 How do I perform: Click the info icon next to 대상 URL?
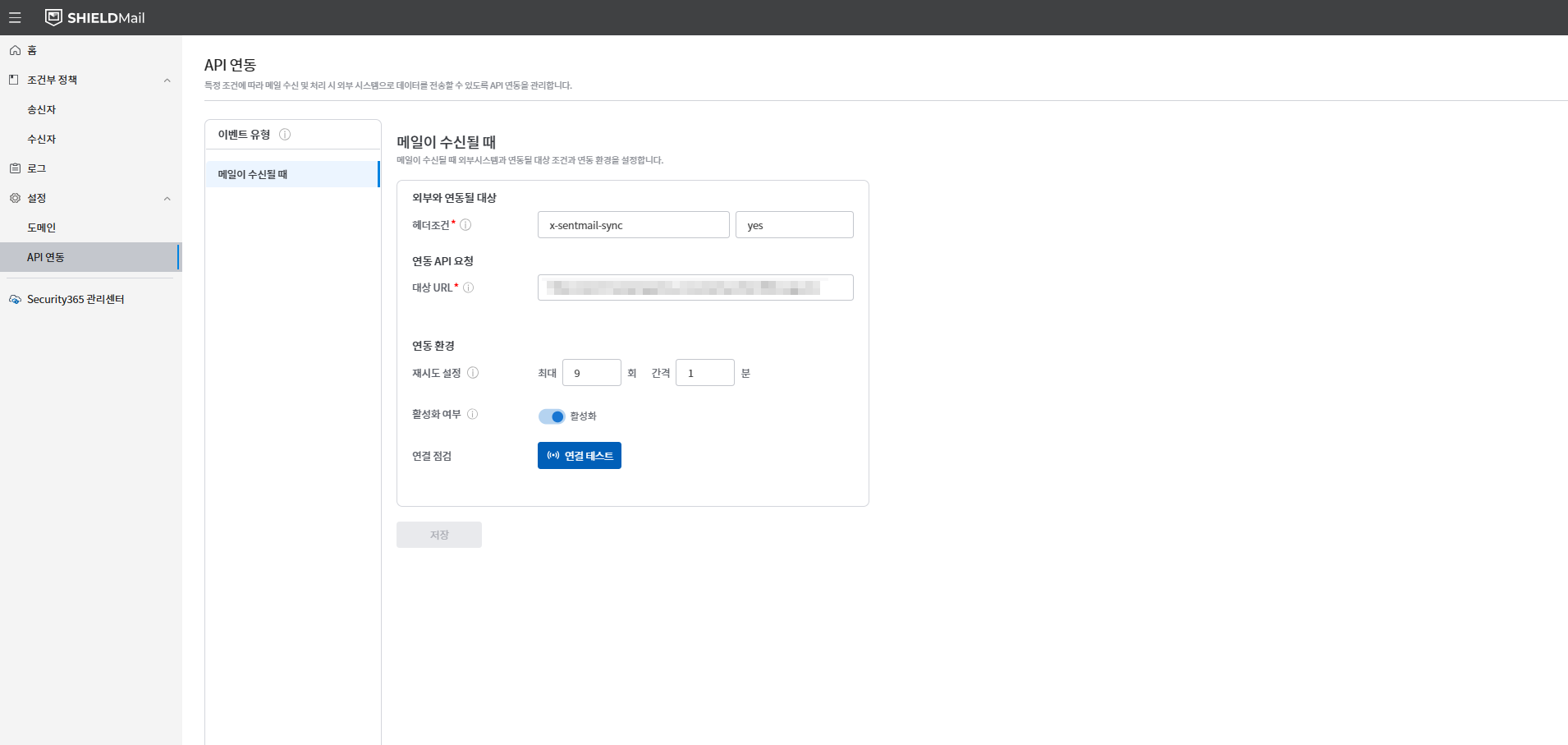pos(469,287)
